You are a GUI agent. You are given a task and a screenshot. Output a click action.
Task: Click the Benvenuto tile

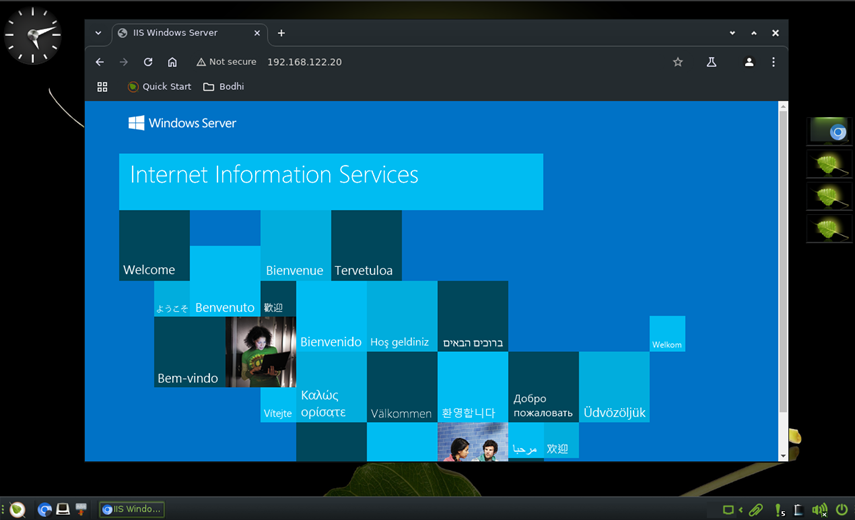(225, 281)
